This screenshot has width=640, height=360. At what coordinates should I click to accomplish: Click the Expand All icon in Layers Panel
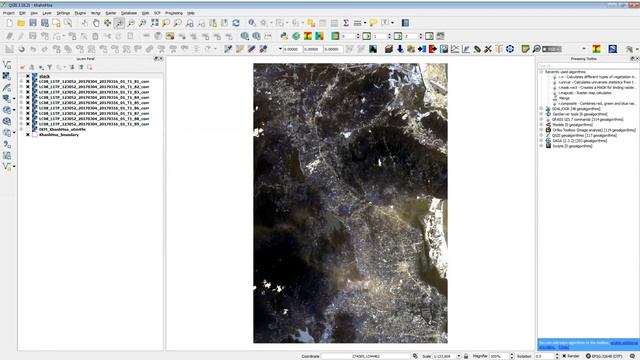pos(72,67)
